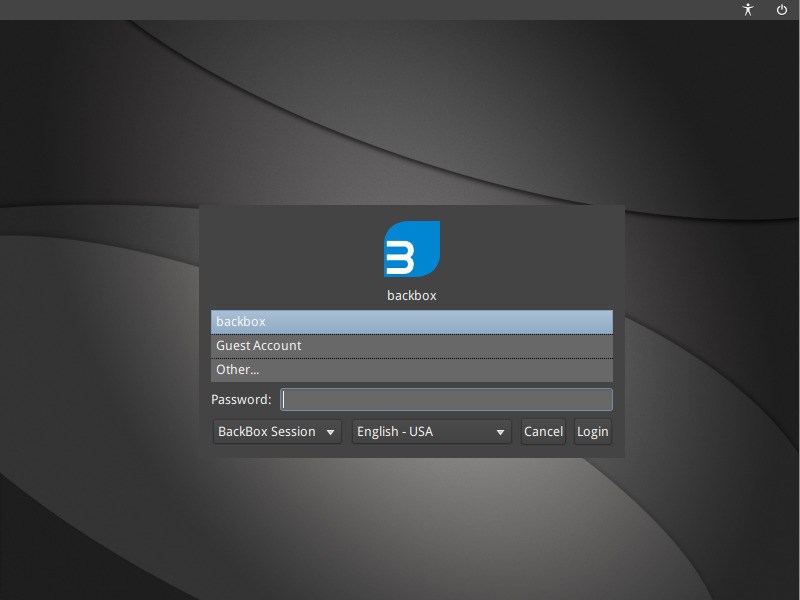This screenshot has width=800, height=600.
Task: Choose the Guest Account entry
Action: point(412,346)
